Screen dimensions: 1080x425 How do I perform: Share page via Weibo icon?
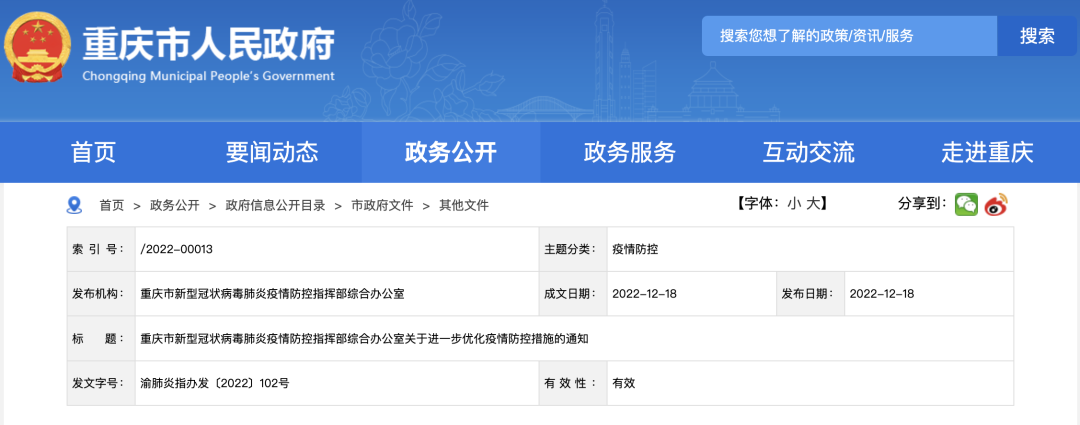click(x=996, y=205)
